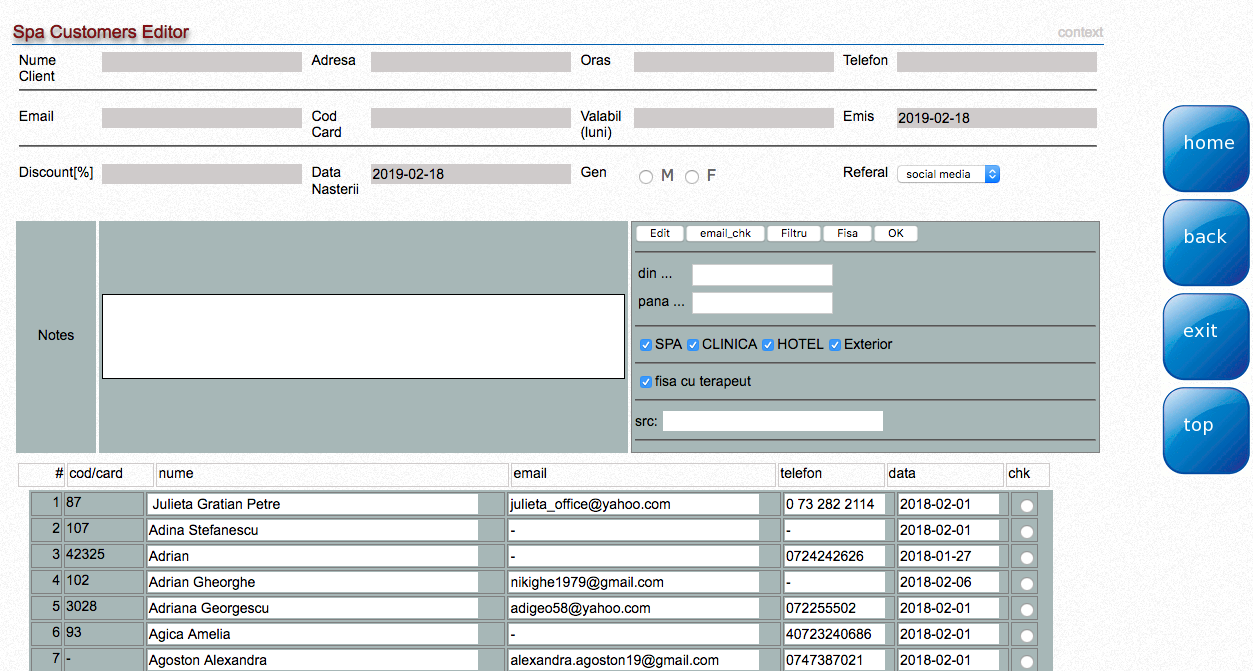Click phone field 0724242626

835,556
